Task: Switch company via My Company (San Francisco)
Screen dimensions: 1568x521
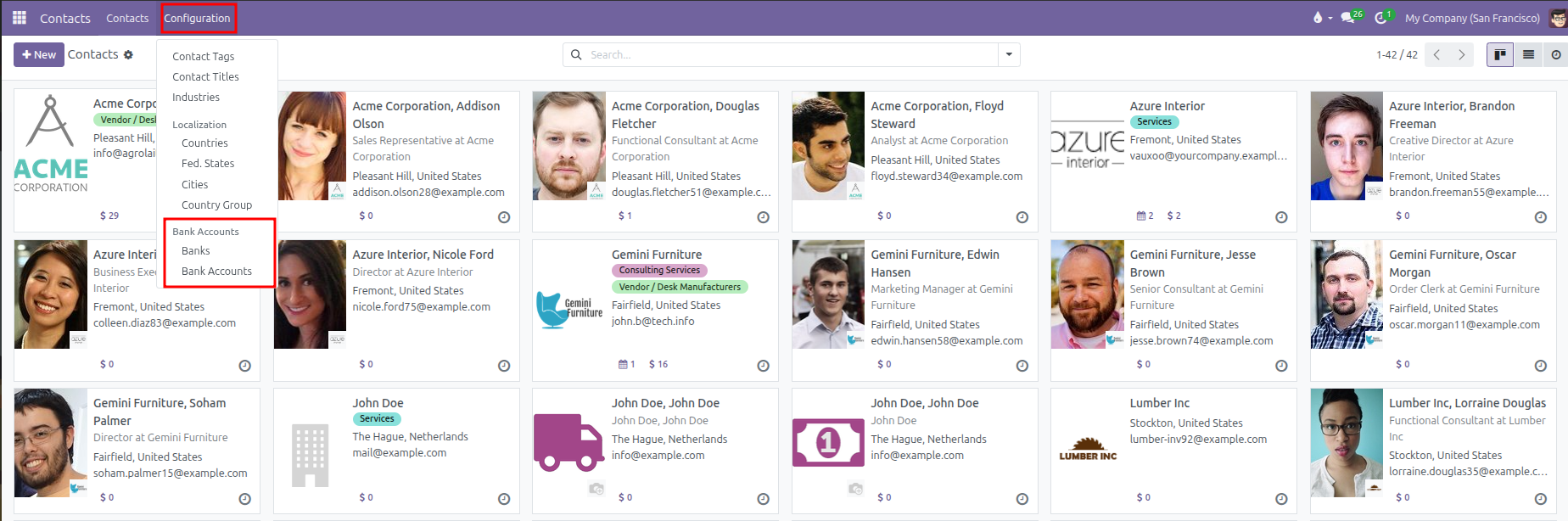Action: (x=1472, y=18)
